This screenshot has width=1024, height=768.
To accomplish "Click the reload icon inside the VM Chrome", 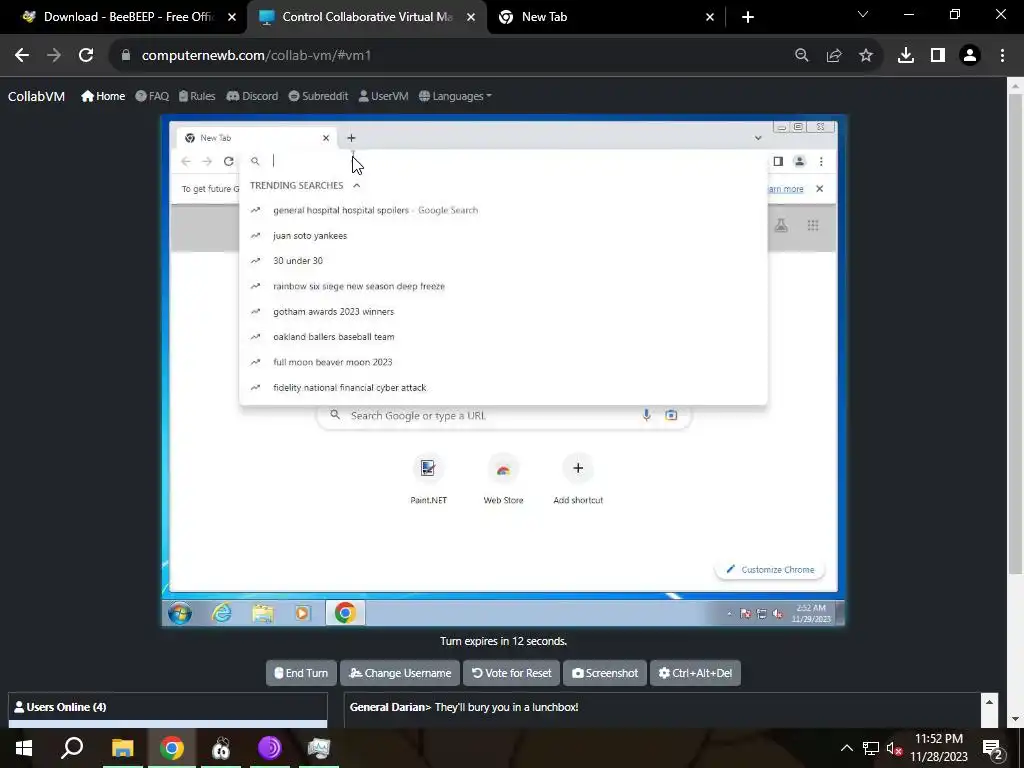I will point(229,161).
